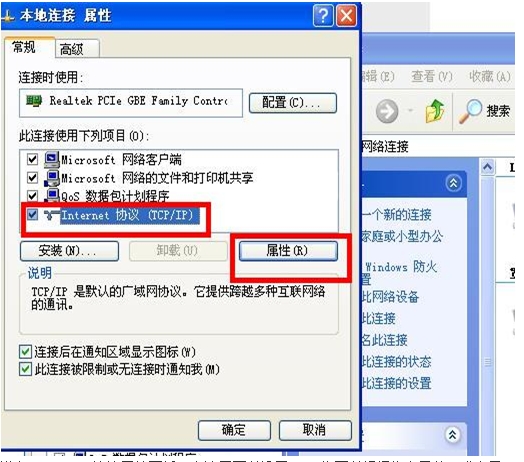Click the 配置(C)... button

293,103
